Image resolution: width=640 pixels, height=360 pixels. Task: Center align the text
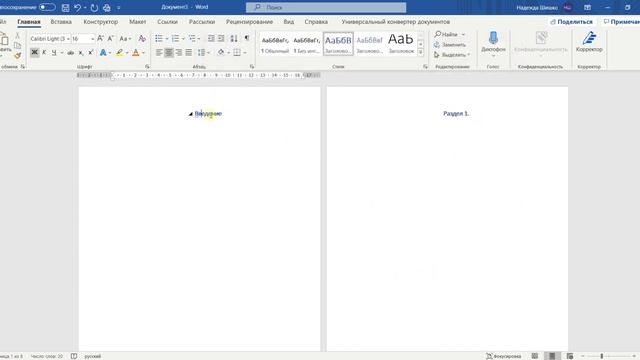[169, 53]
